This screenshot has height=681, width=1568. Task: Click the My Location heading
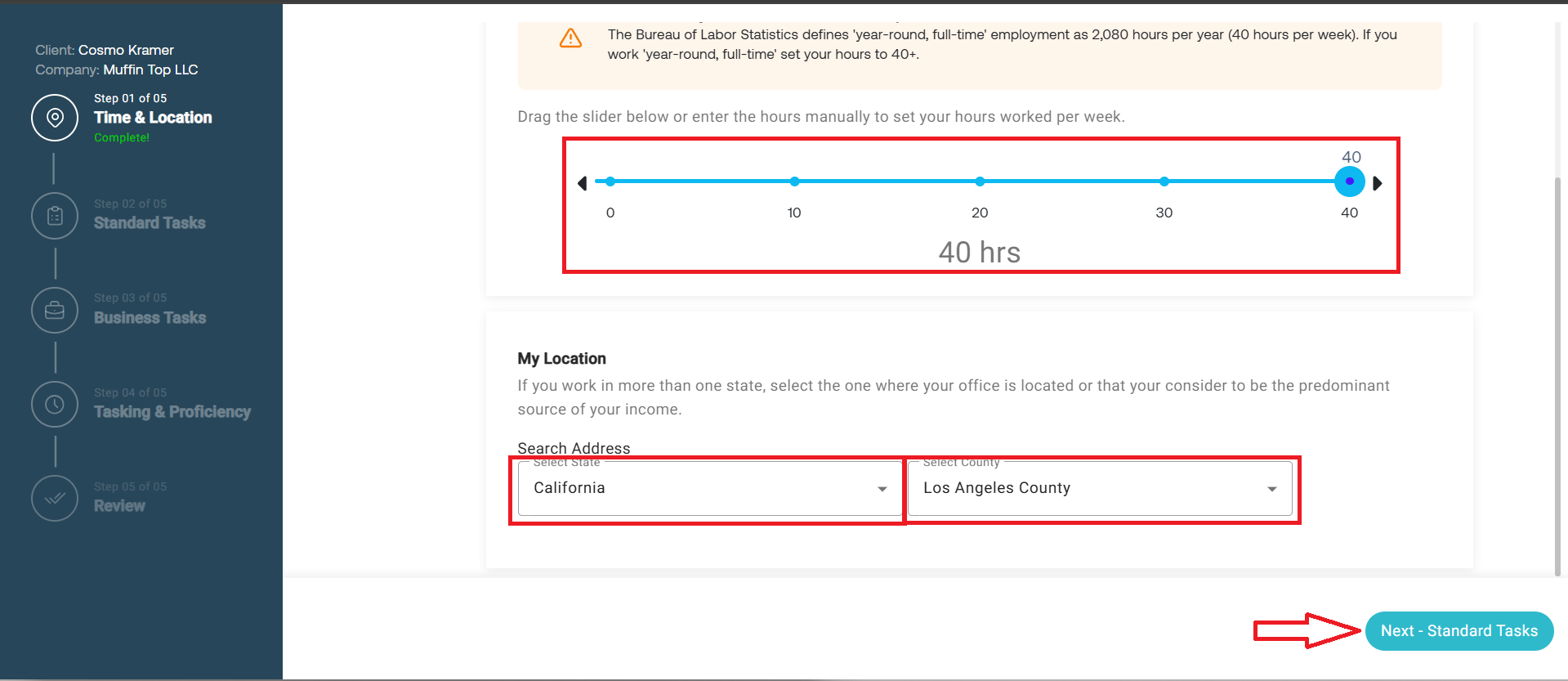click(x=561, y=358)
